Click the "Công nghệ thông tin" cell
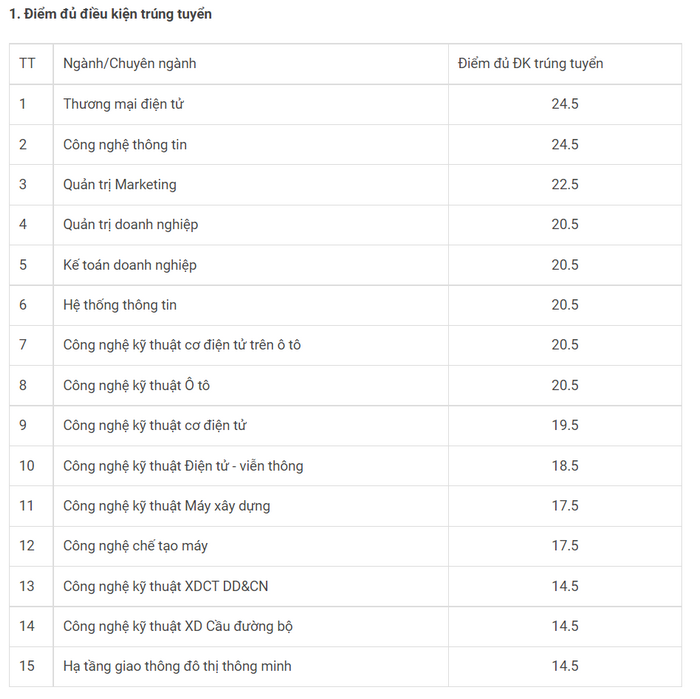This screenshot has height=699, width=700. [125, 145]
